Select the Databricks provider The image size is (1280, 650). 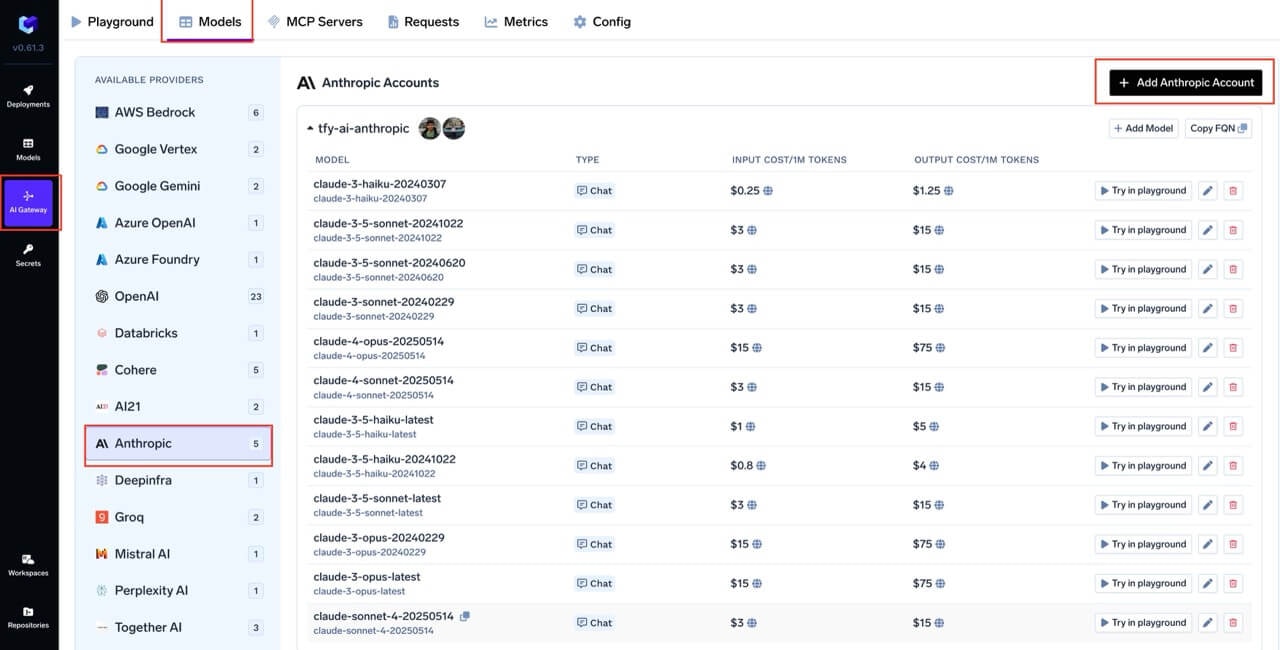tap(179, 333)
